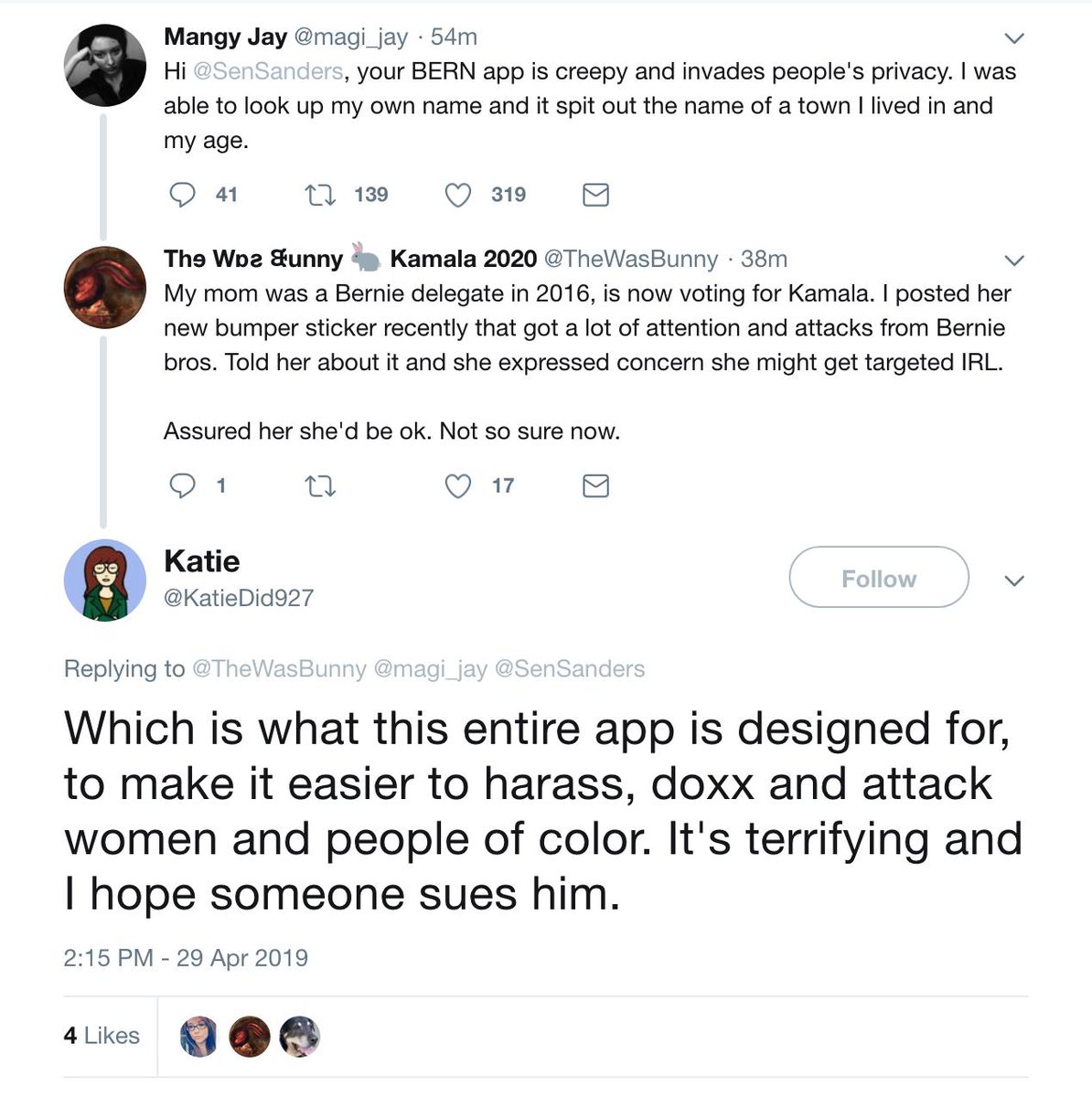
Task: Open the 2:15 PM - 29 Apr 2019 timestamp
Action: point(186,958)
